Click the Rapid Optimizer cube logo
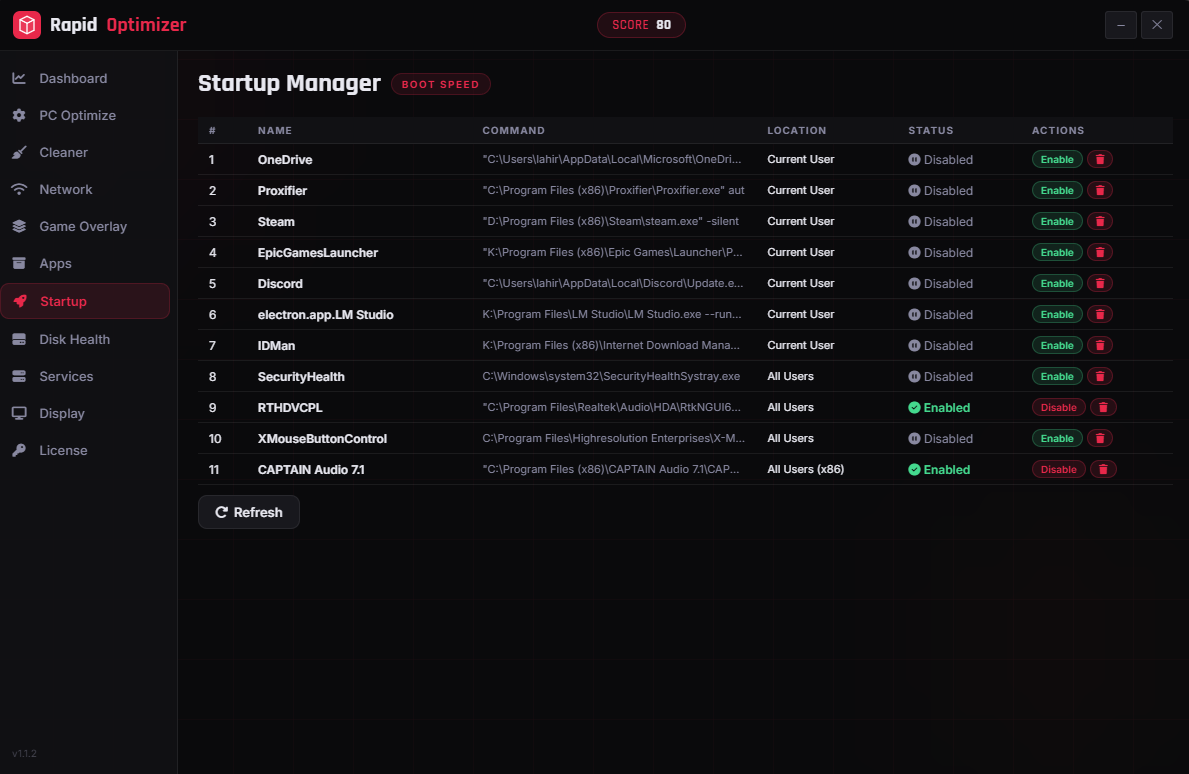This screenshot has height=774, width=1189. click(27, 25)
